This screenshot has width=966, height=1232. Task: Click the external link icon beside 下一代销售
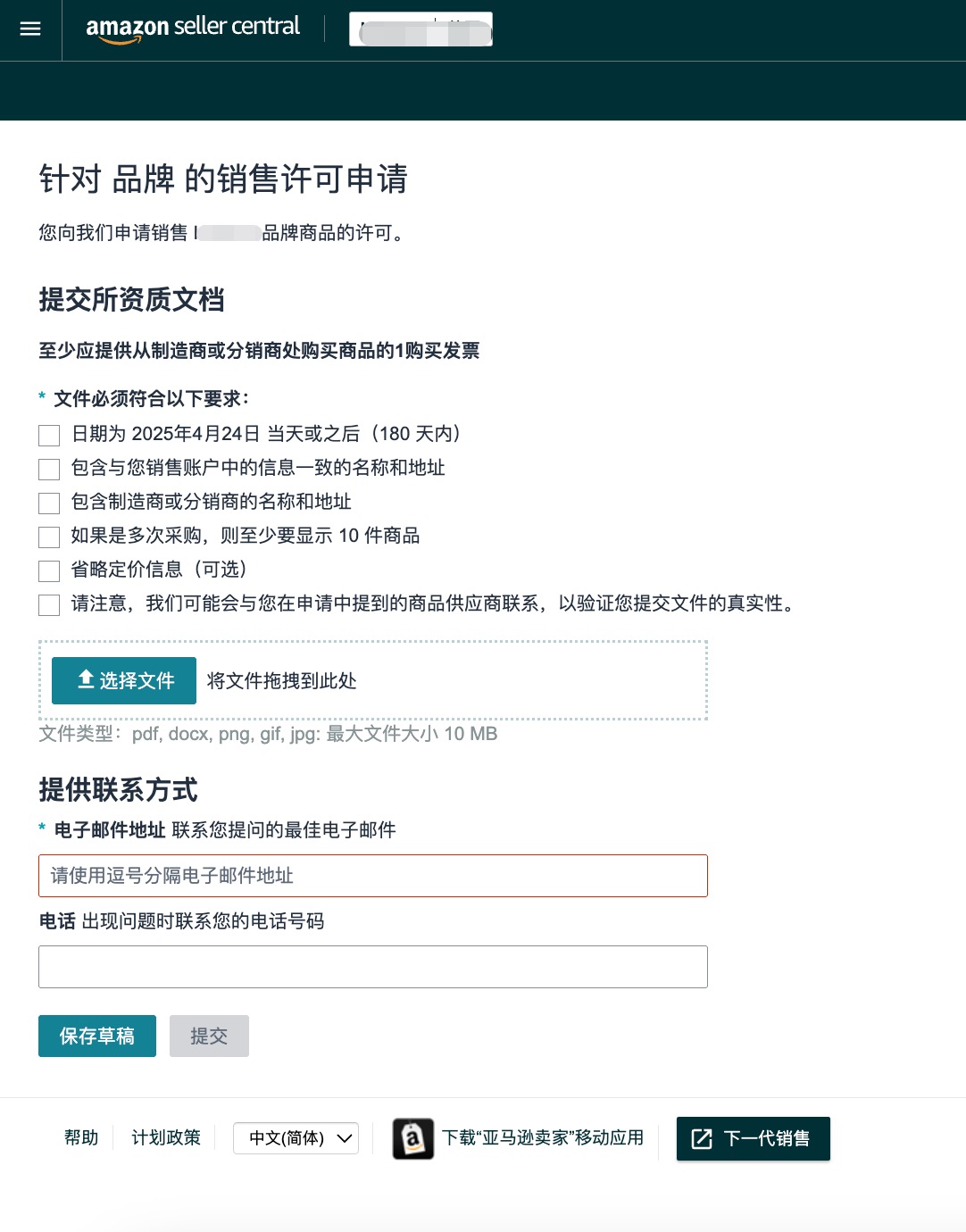pos(702,1138)
